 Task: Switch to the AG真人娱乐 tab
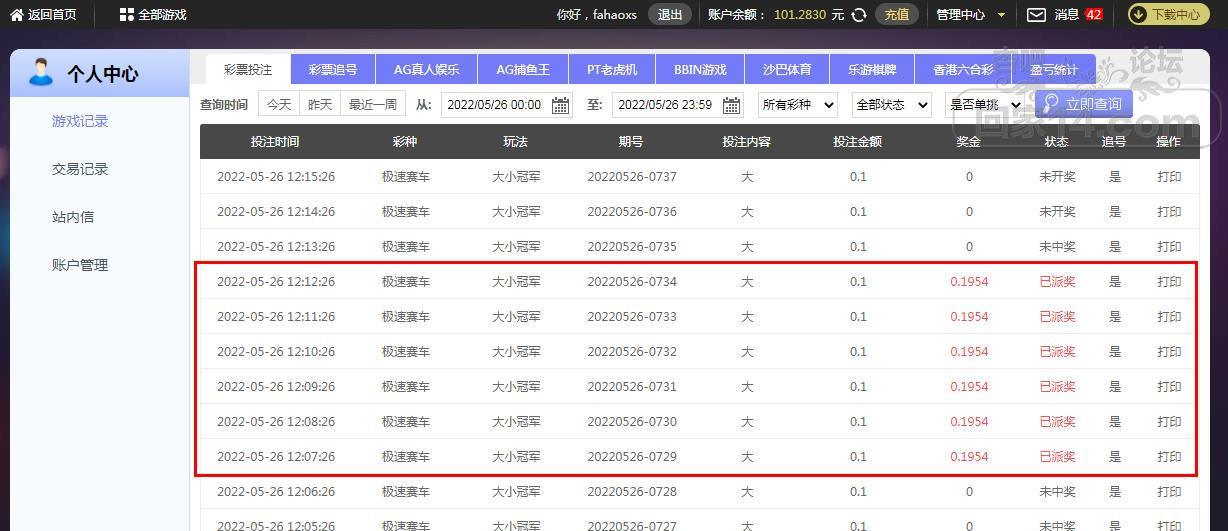pos(426,70)
